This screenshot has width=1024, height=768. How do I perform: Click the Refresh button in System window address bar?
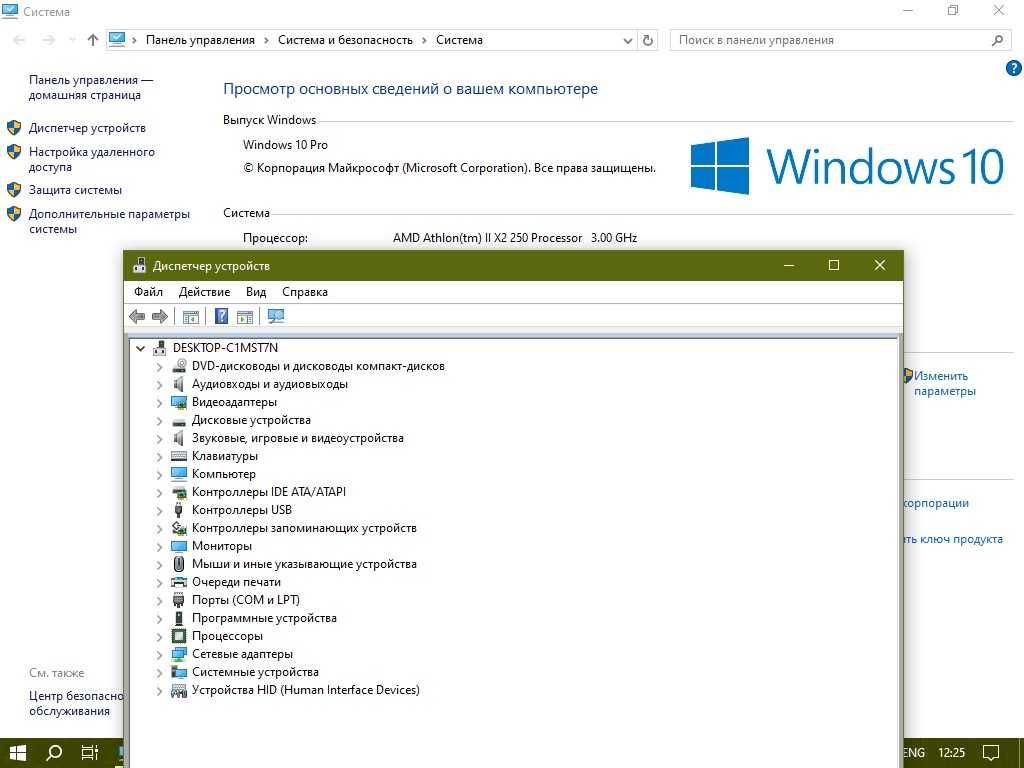[x=648, y=40]
